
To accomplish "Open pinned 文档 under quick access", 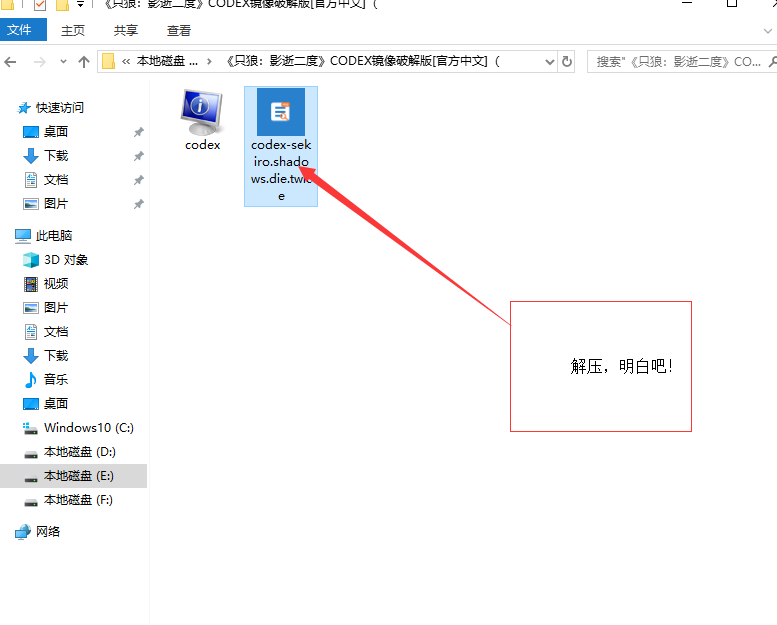I will pos(56,179).
